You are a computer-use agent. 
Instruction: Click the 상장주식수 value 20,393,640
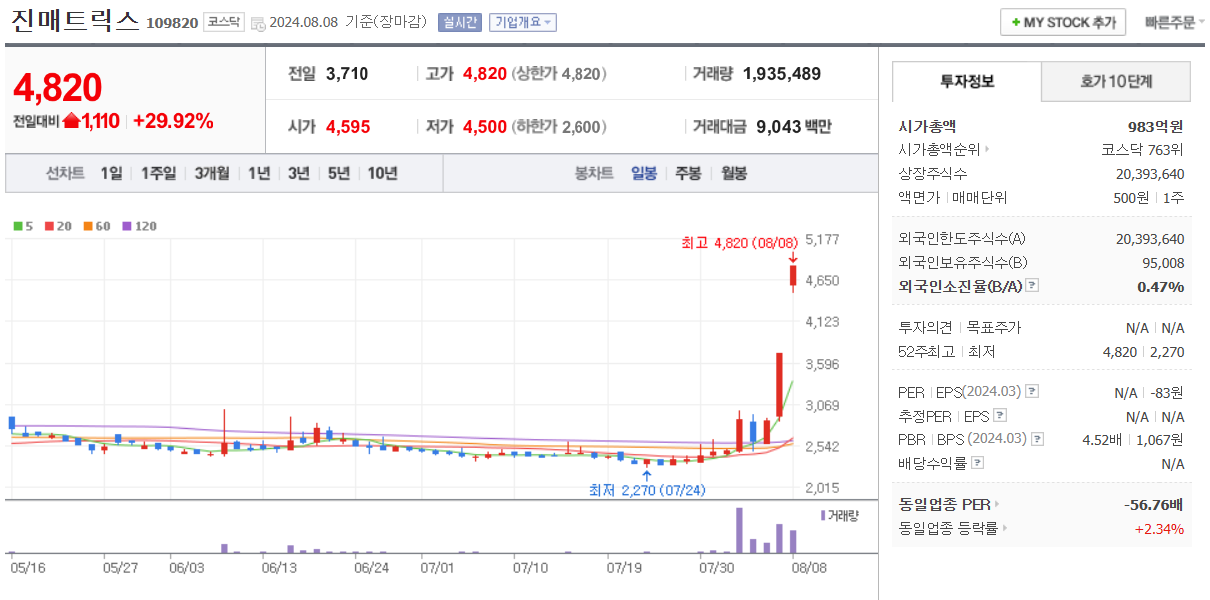click(1149, 174)
